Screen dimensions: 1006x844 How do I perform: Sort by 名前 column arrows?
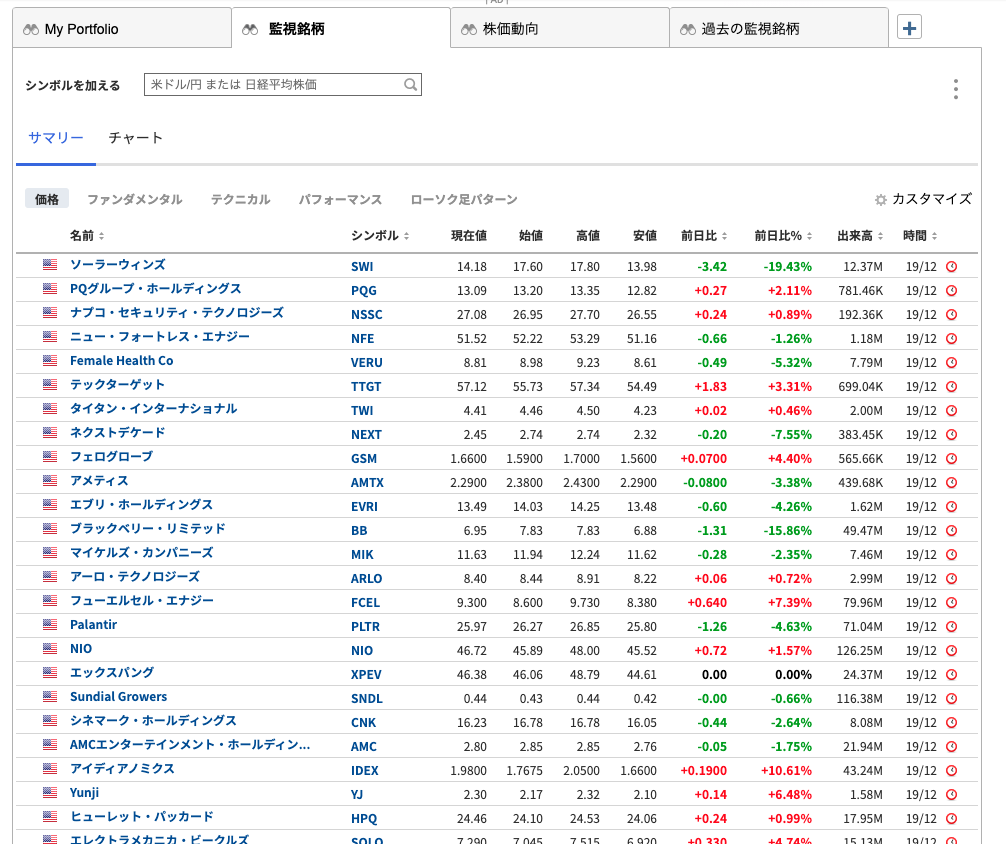click(x=101, y=236)
